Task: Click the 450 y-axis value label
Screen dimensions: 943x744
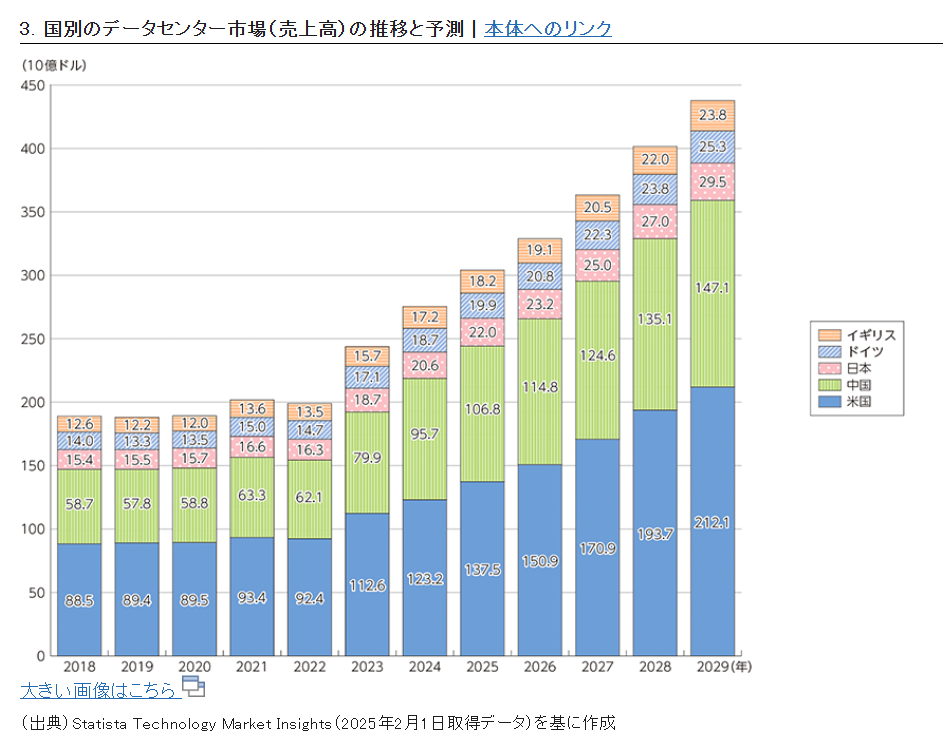Action: point(33,85)
